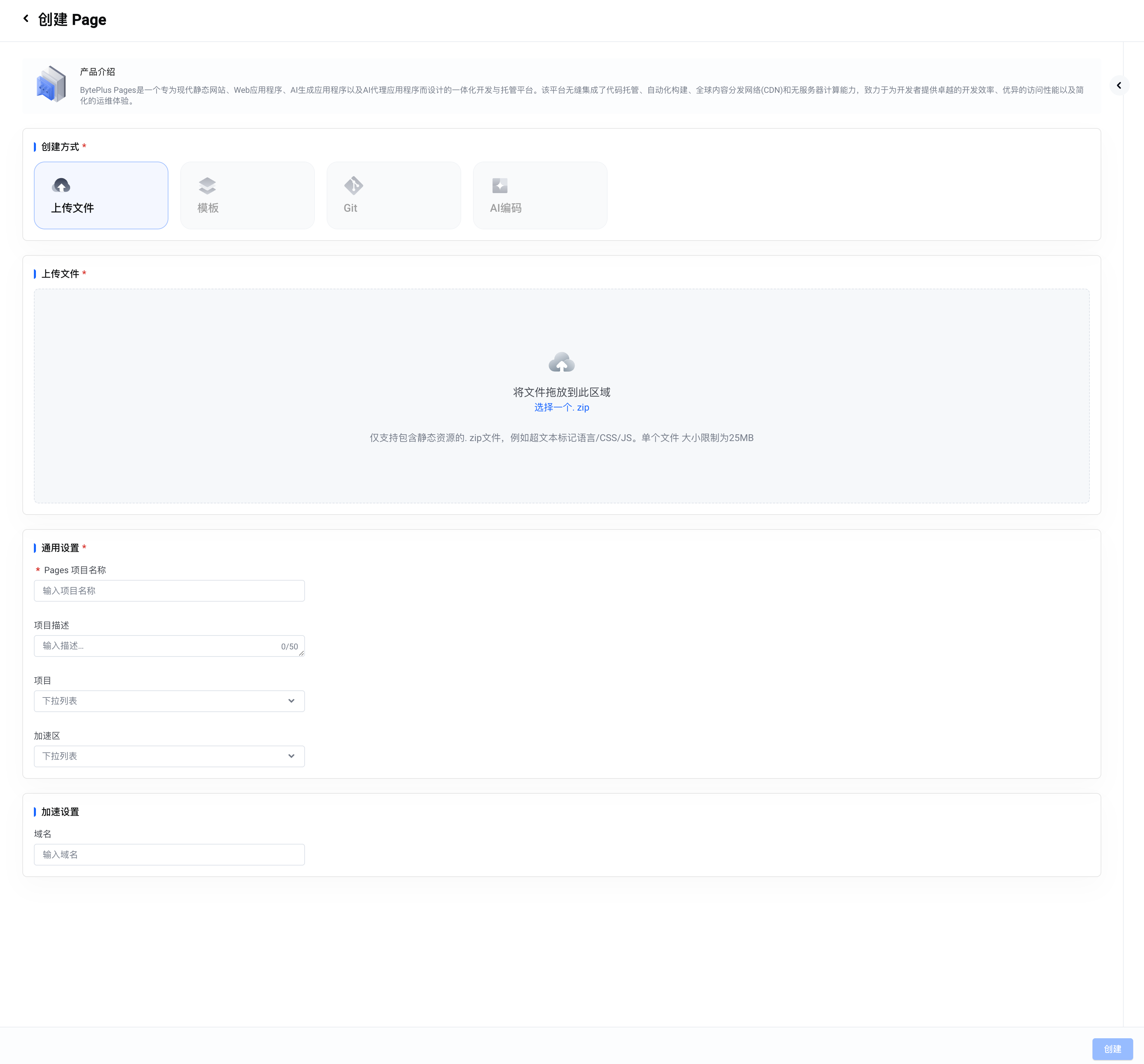Open the 项目 dropdown list
The height and width of the screenshot is (1064, 1144).
point(169,701)
